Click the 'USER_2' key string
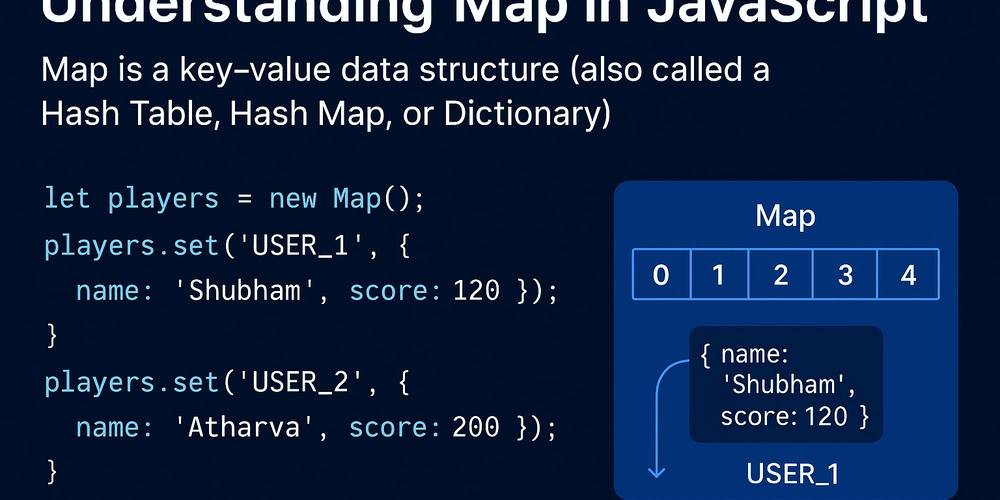Screen dimensions: 1000x500 (301, 383)
